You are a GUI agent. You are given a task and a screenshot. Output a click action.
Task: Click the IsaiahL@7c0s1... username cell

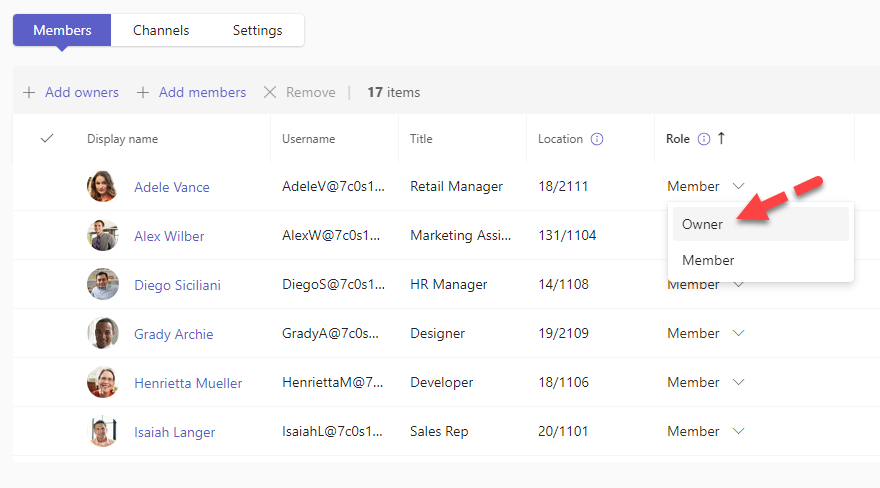[x=332, y=431]
